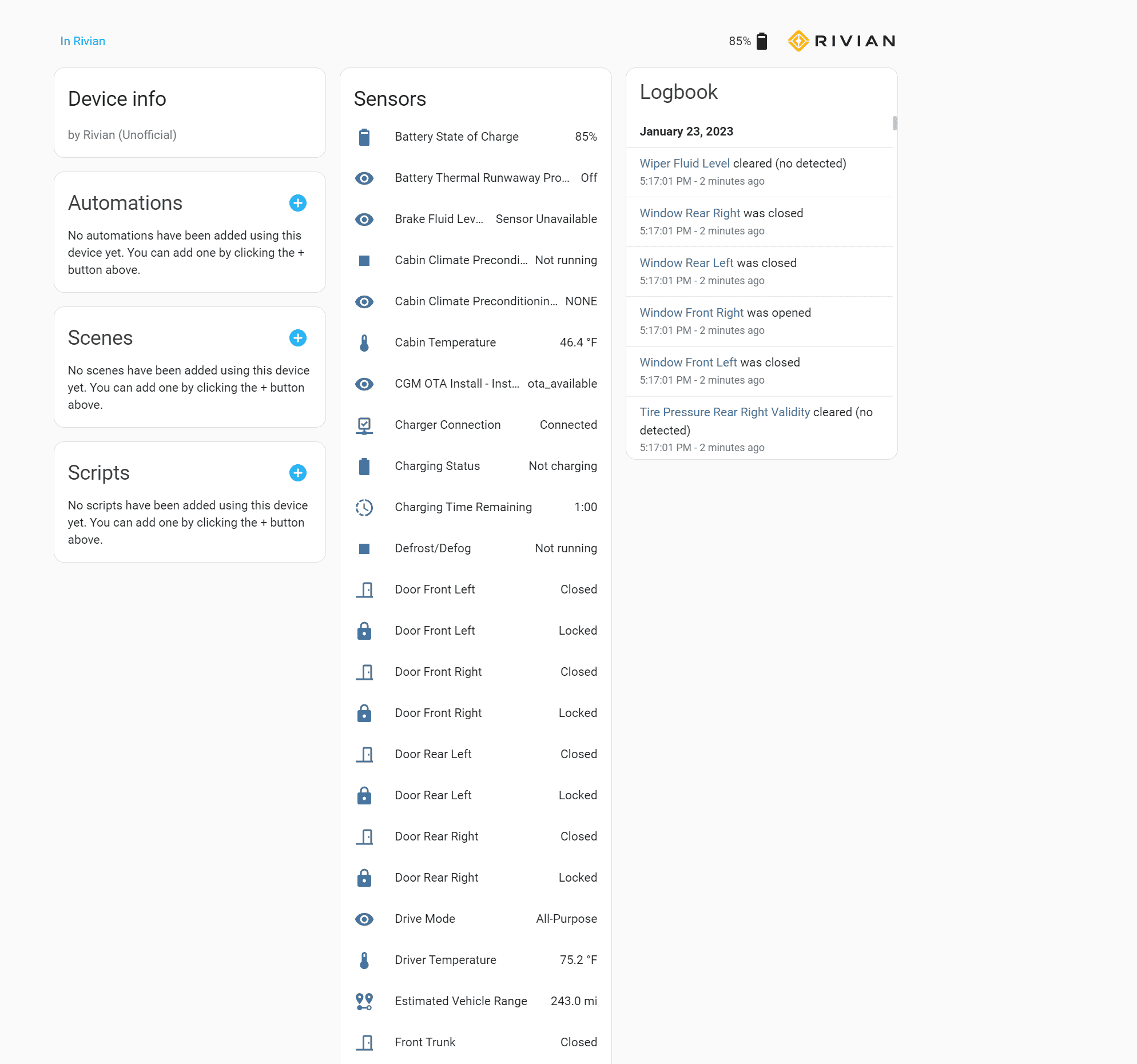
Task: Click the battery icon for Charging Status
Action: tap(364, 467)
